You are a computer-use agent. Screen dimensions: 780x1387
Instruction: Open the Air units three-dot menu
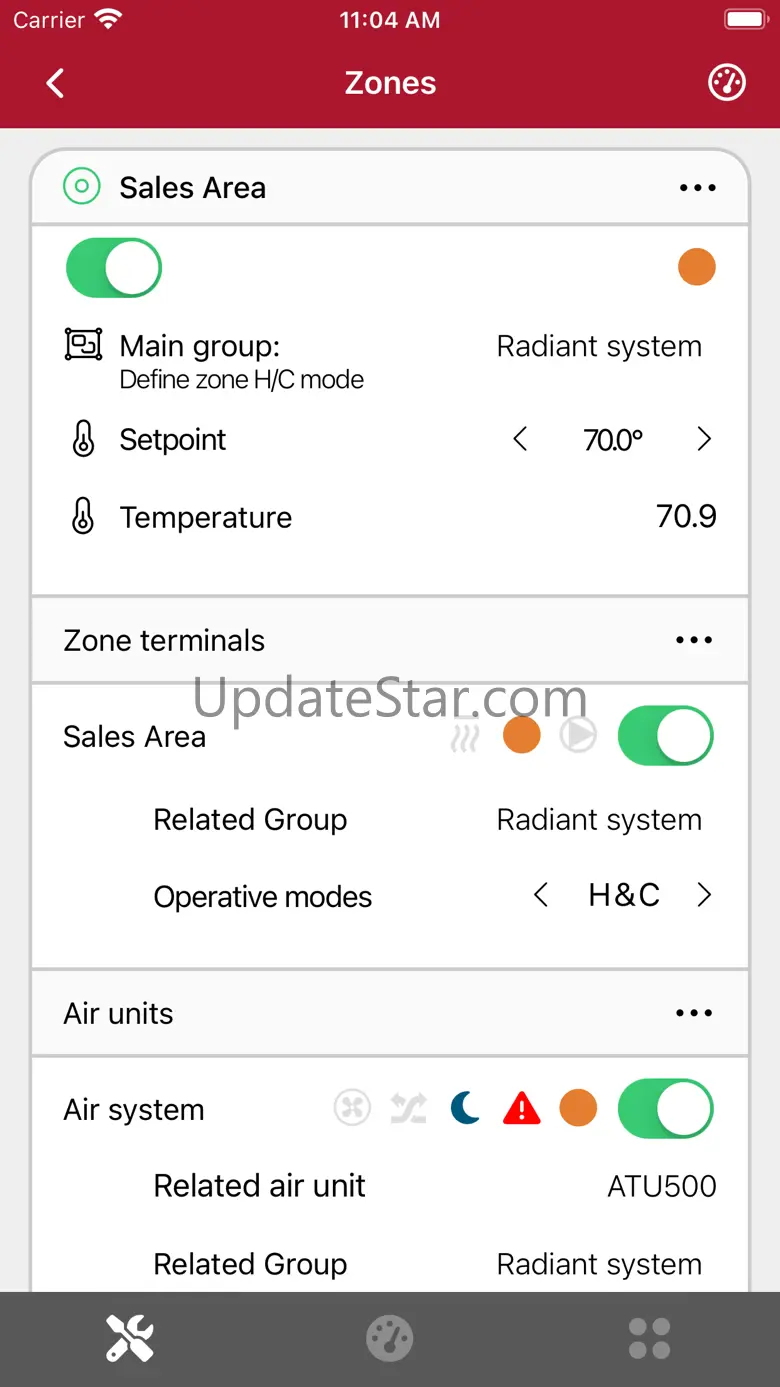(x=694, y=1013)
